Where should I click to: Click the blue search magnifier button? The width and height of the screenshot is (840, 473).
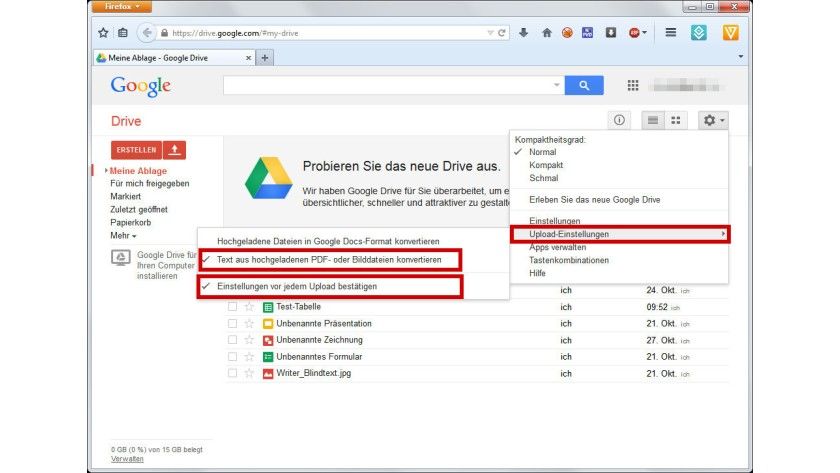(584, 85)
